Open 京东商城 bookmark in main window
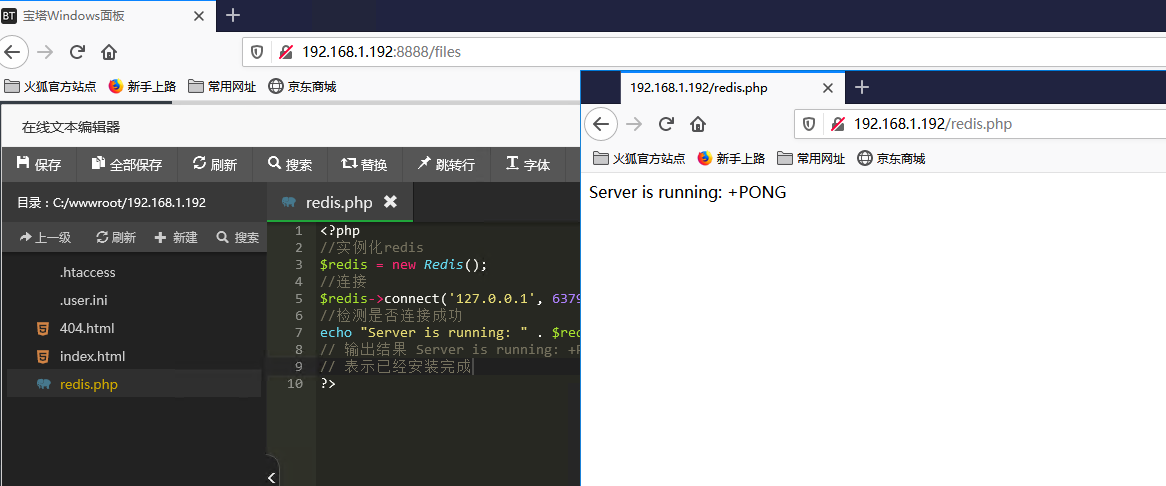This screenshot has width=1166, height=486. 303,87
